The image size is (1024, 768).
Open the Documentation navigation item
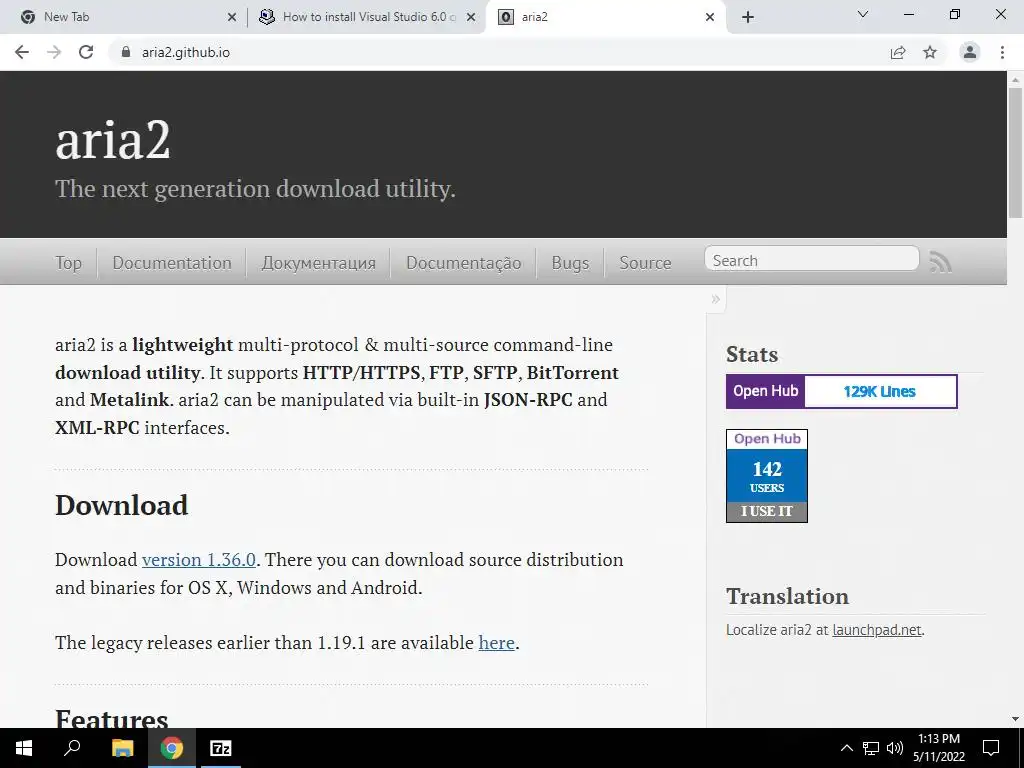coord(172,263)
